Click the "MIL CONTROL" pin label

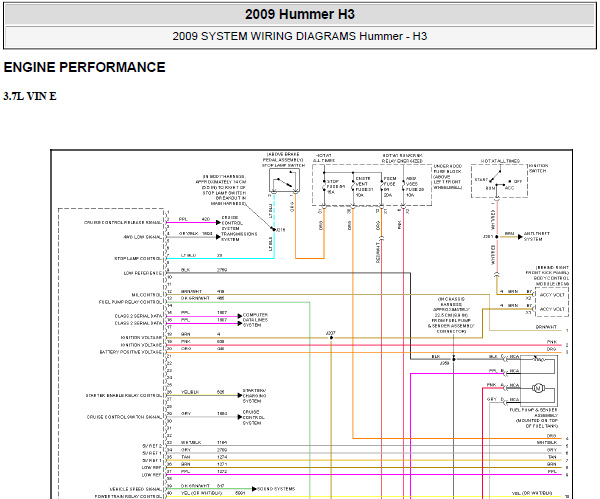pyautogui.click(x=147, y=295)
